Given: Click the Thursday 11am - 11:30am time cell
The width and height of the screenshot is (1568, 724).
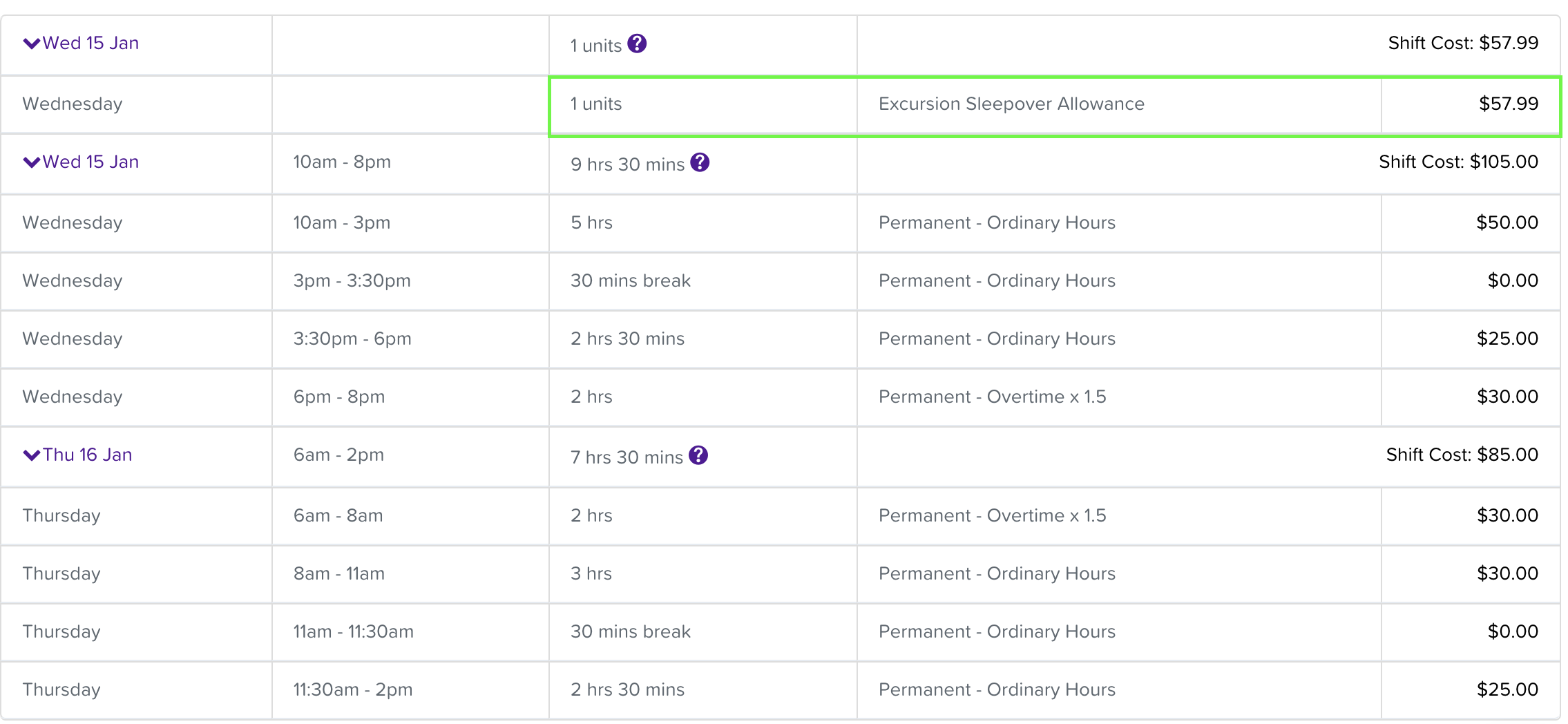Looking at the screenshot, I should click(x=410, y=631).
